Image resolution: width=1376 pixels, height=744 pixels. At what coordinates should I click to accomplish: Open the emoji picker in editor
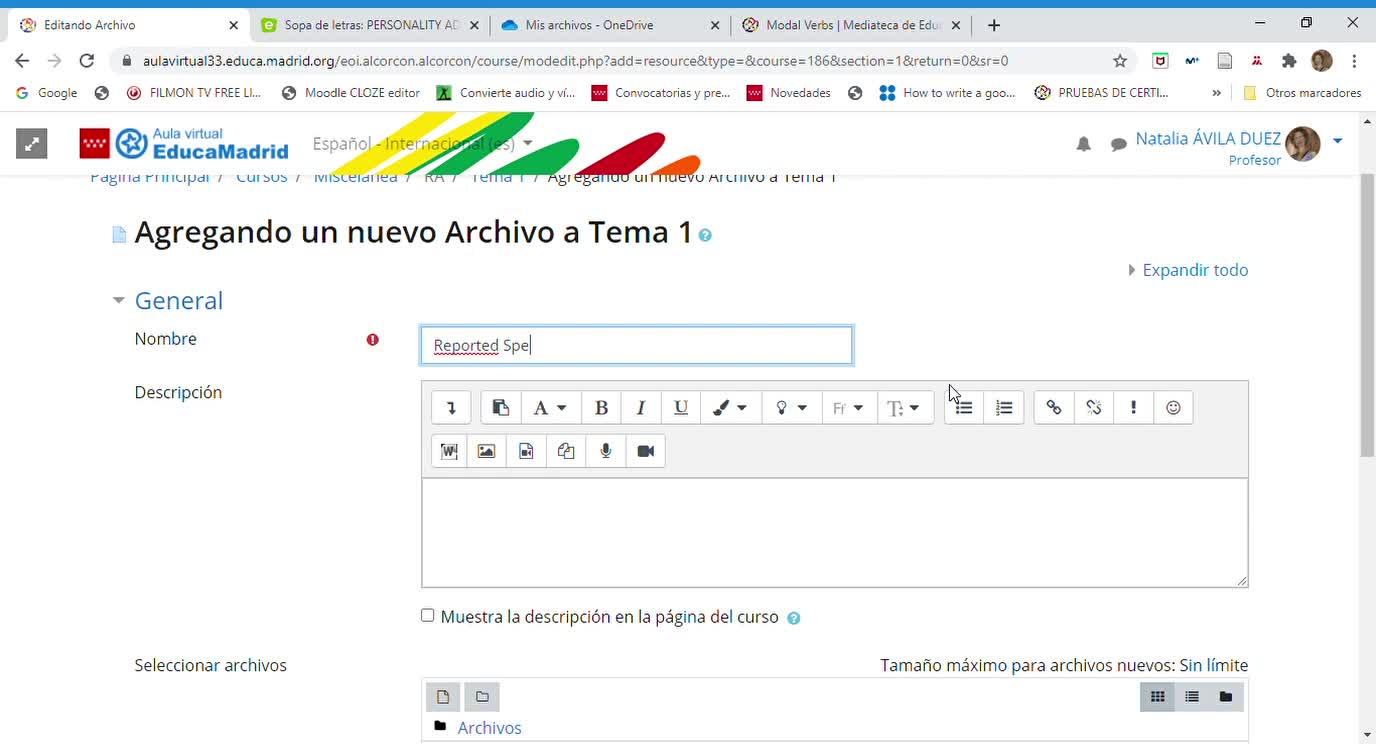(x=1174, y=408)
